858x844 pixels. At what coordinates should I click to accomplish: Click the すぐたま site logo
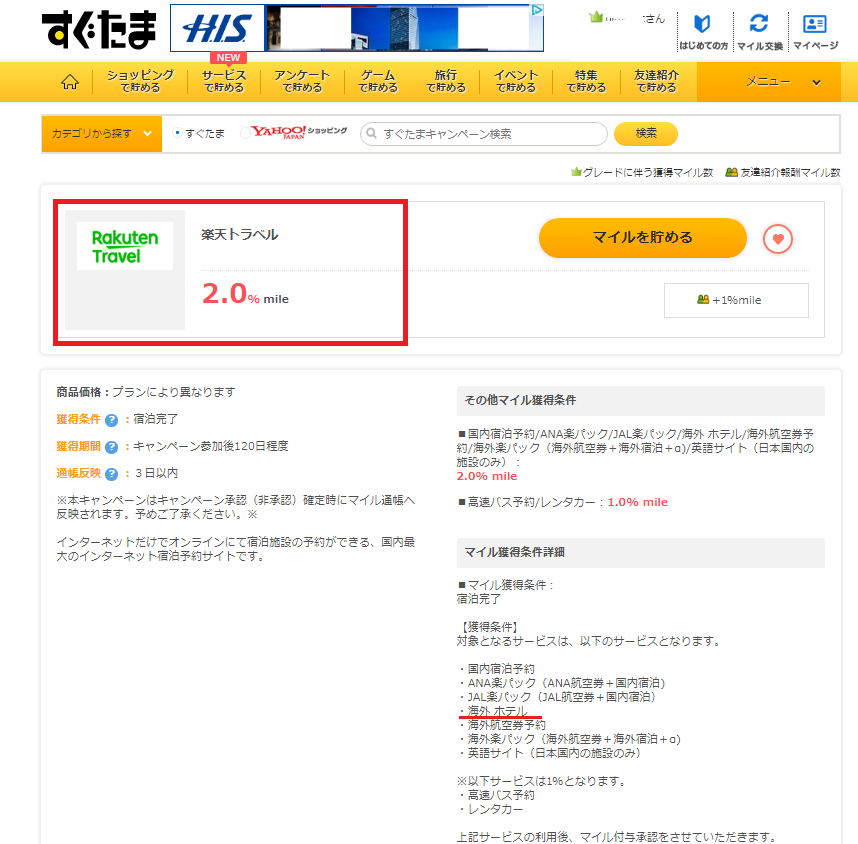point(98,30)
